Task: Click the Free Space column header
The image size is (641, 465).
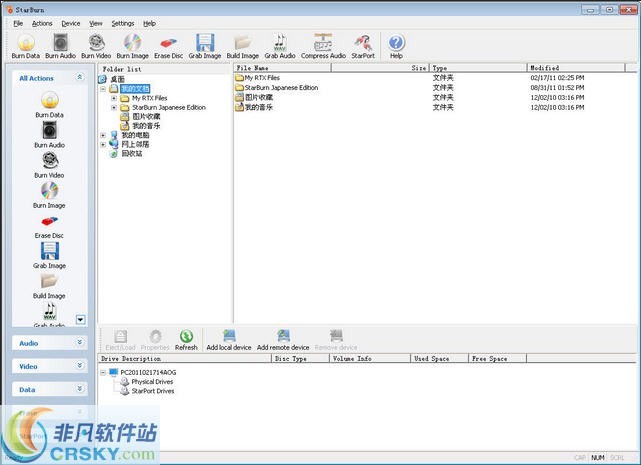Action: 498,359
